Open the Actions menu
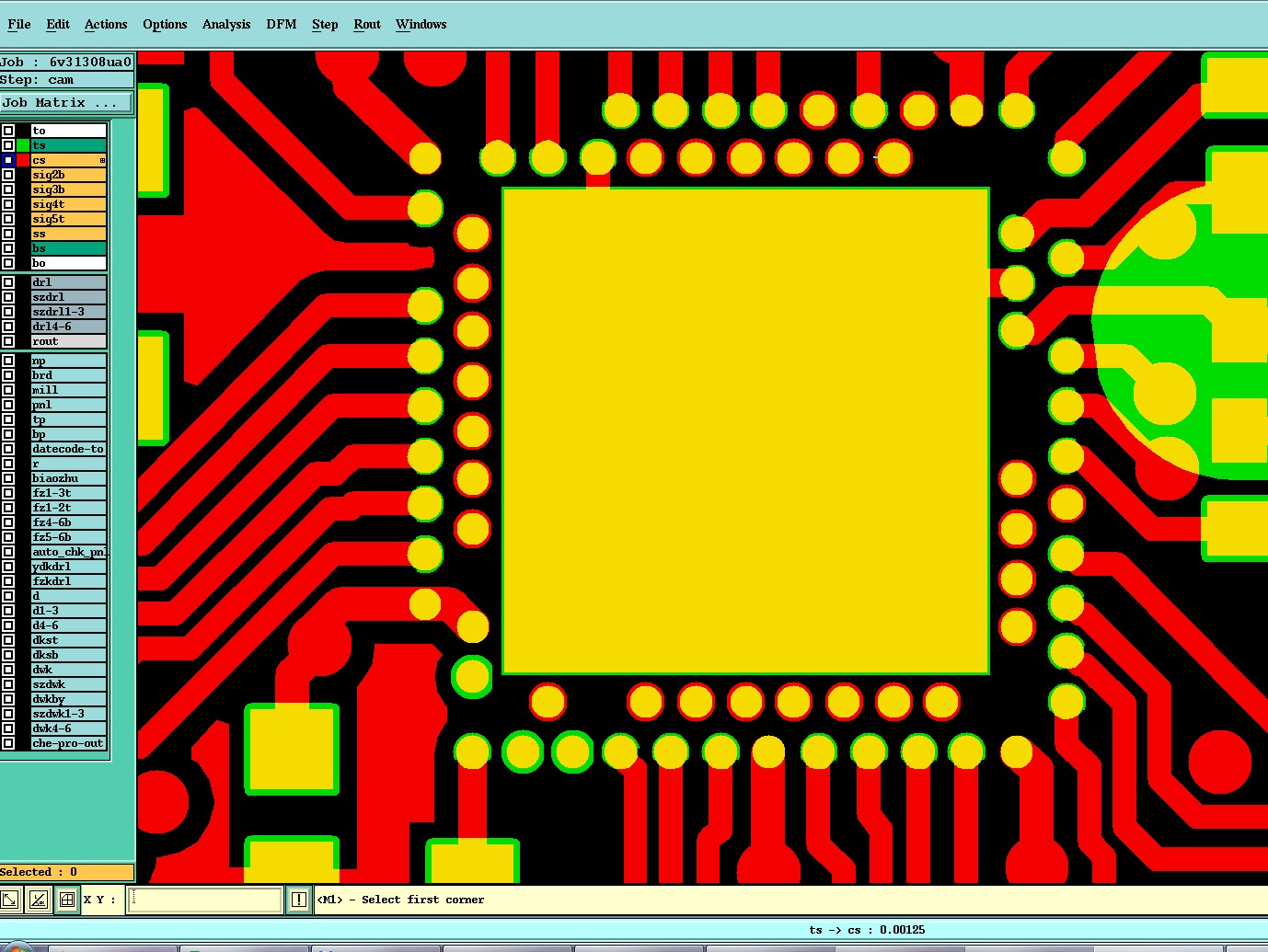Screen dimensions: 1268x952 [106, 24]
